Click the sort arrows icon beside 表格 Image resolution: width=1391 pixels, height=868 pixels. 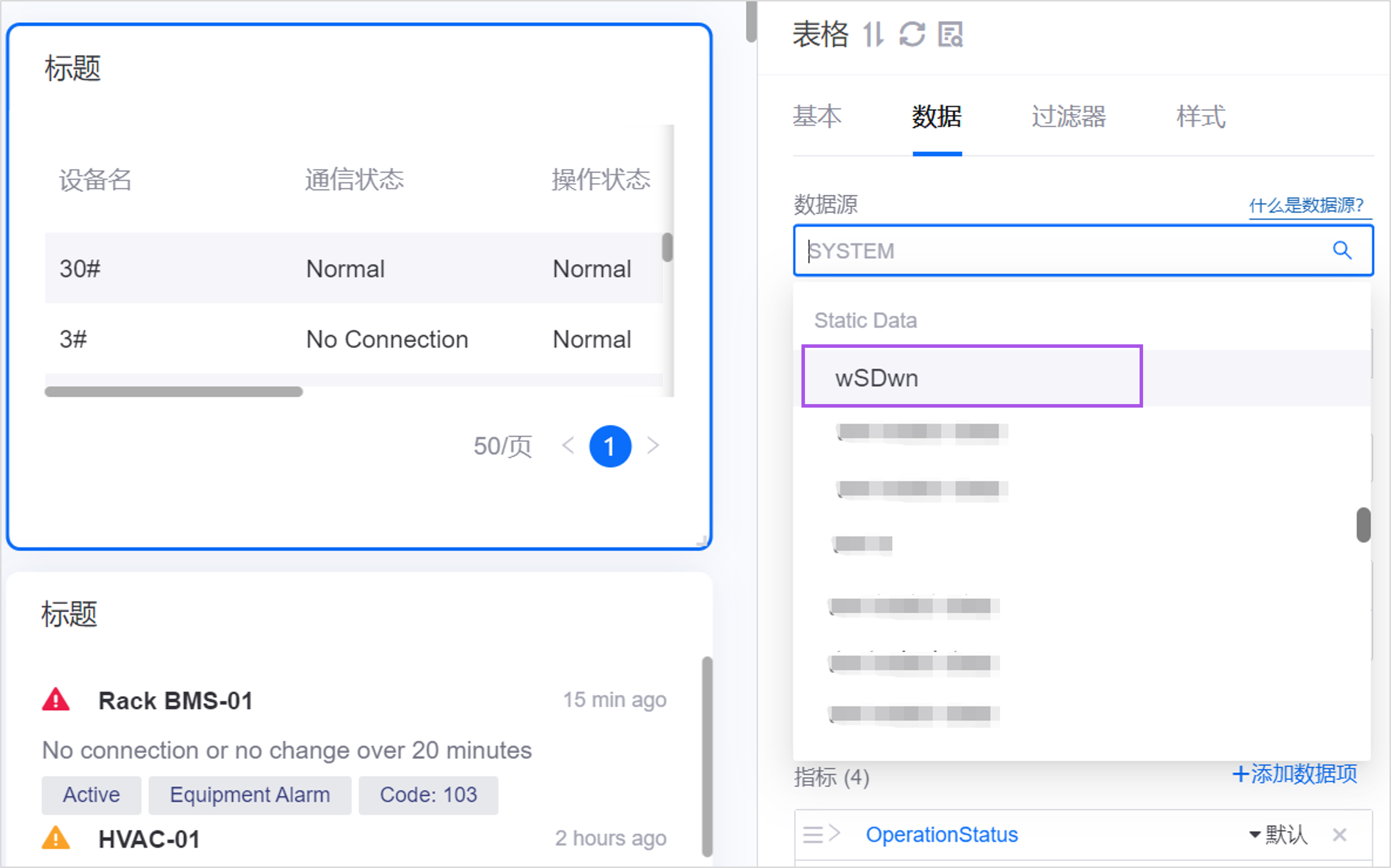(873, 35)
